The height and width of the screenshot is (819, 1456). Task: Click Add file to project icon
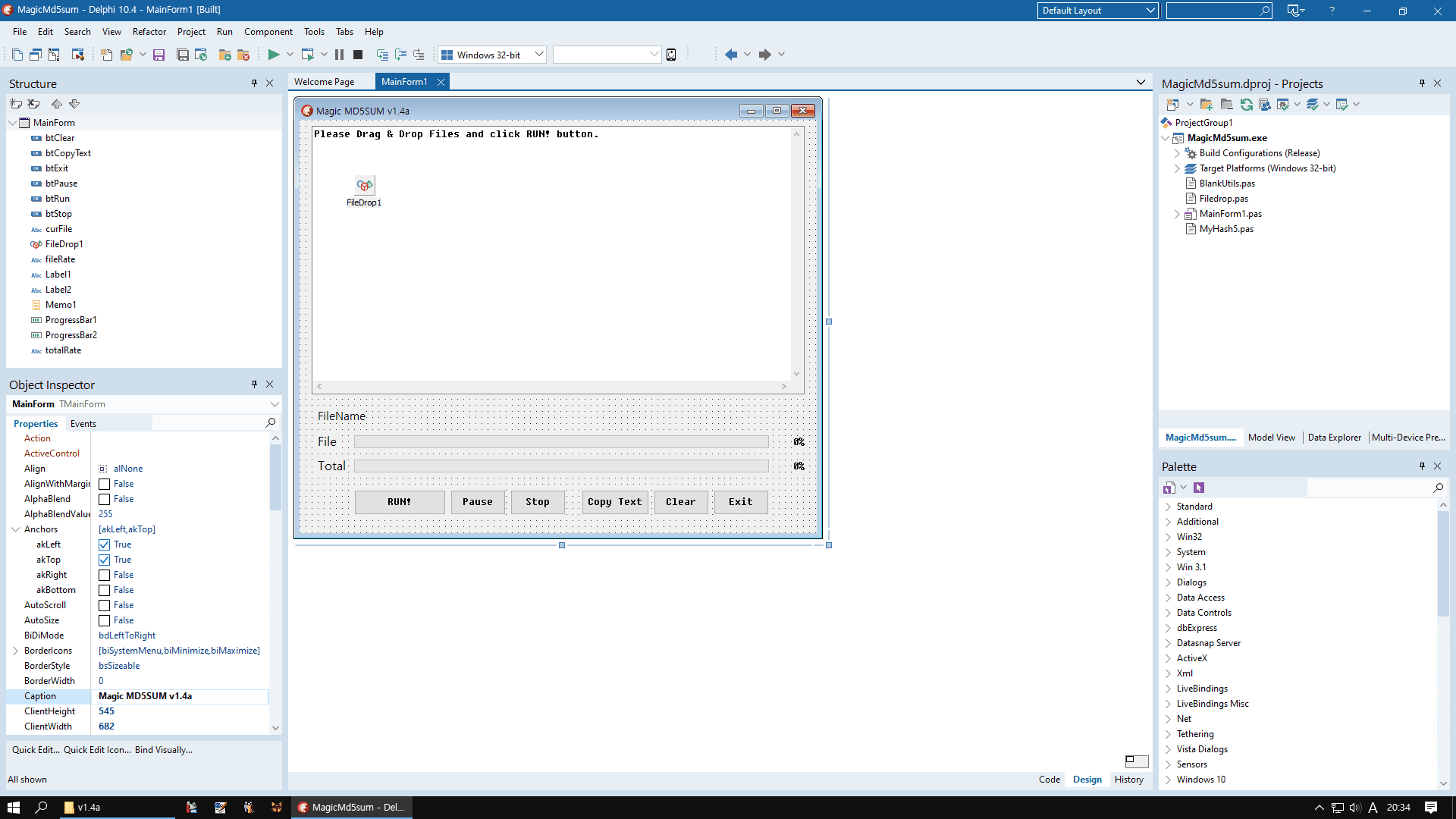(224, 55)
